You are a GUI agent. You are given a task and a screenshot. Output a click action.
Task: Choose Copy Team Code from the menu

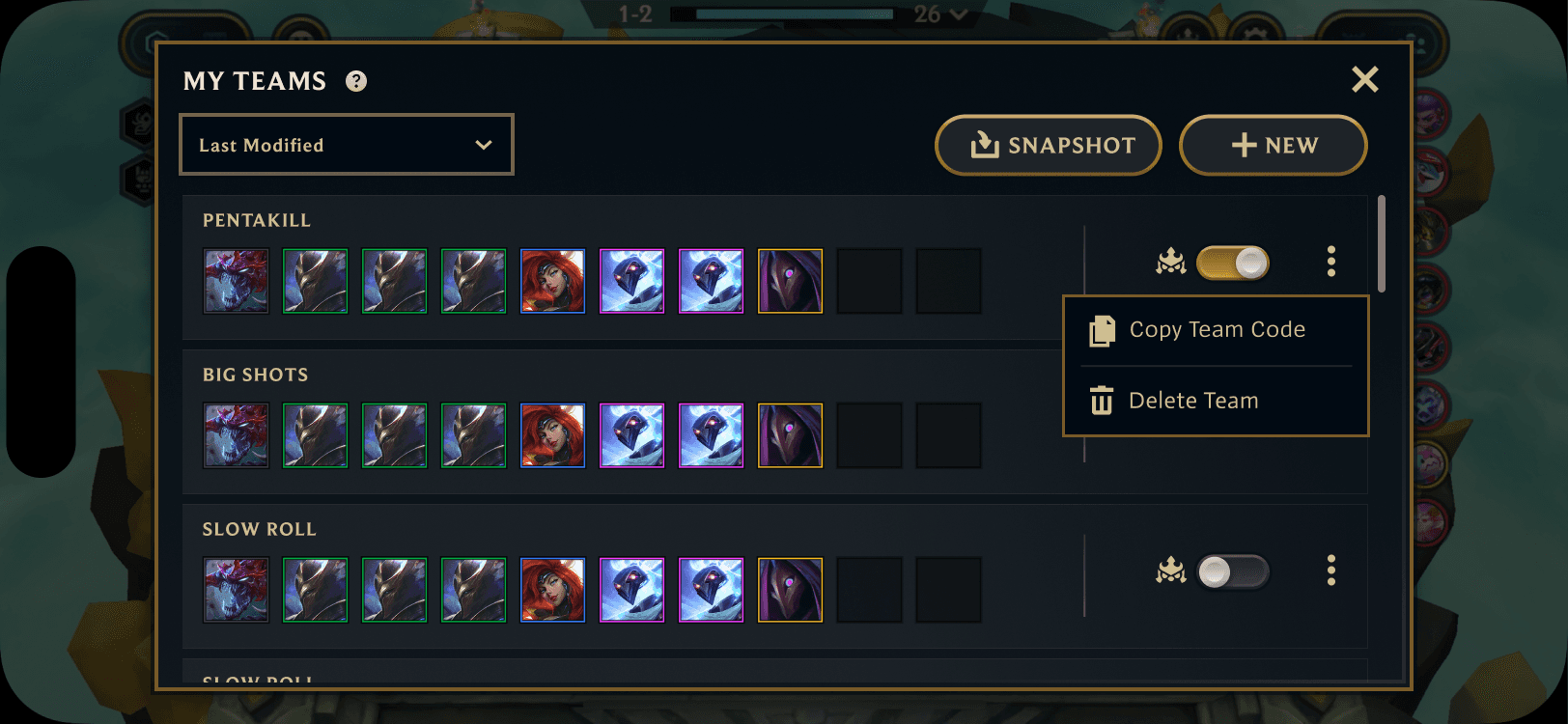(1216, 330)
